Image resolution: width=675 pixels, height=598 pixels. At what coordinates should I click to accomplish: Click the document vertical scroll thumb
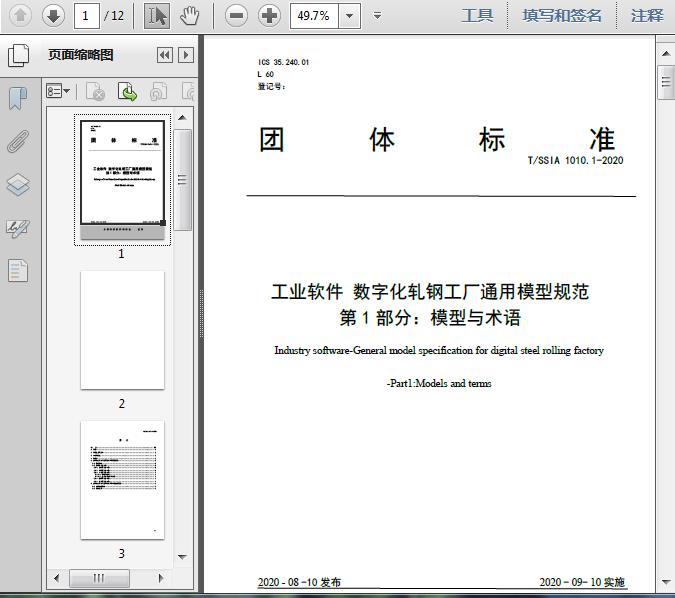[x=666, y=82]
